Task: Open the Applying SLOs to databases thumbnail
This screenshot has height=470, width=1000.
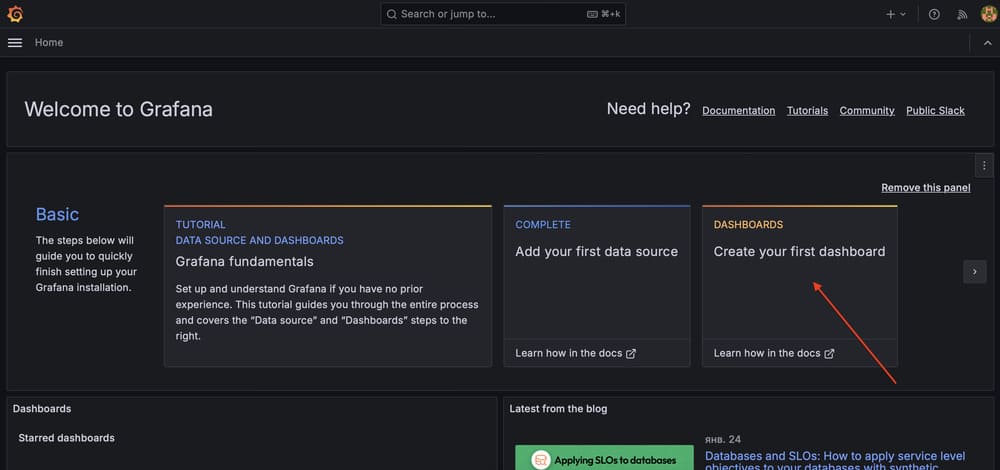Action: click(x=605, y=458)
